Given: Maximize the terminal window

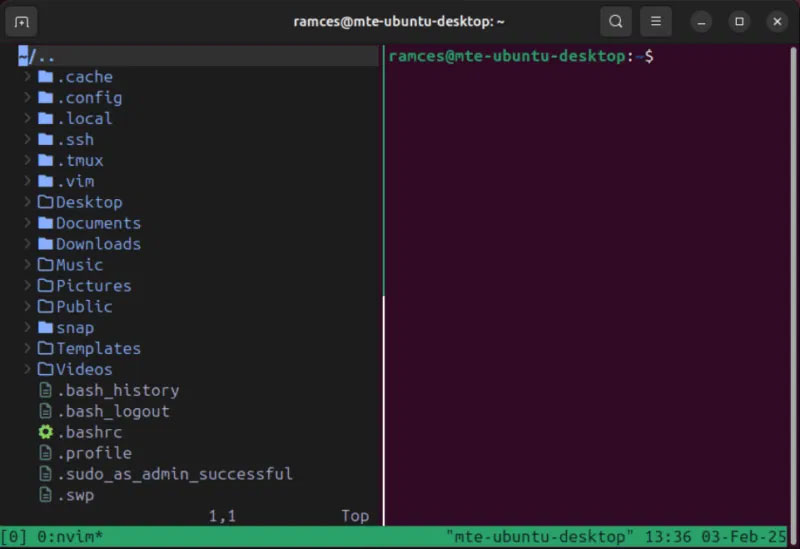Looking at the screenshot, I should click(739, 21).
